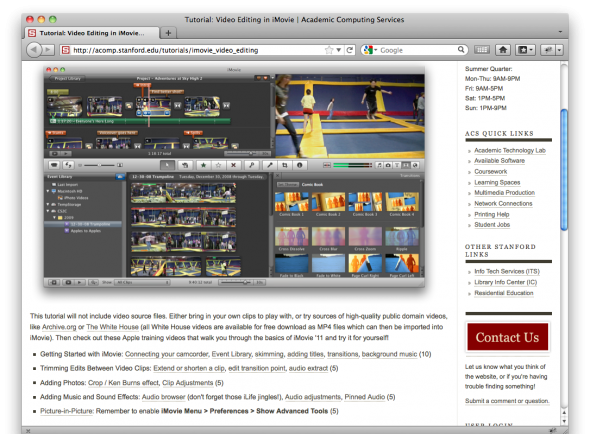Open the Academic Technology Lab link

[510, 150]
